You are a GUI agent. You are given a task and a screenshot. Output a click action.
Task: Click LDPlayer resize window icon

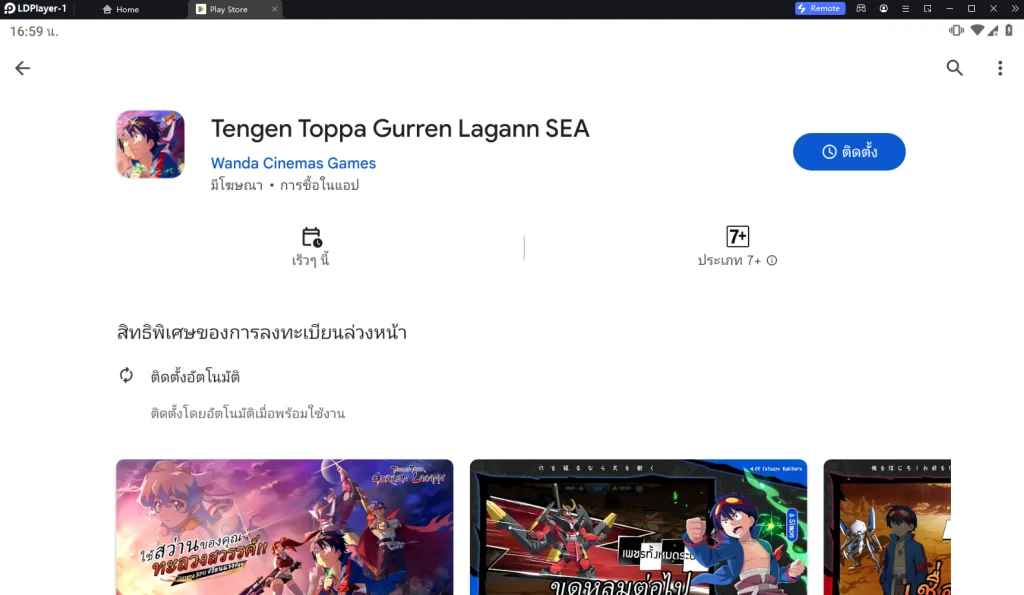click(x=927, y=8)
